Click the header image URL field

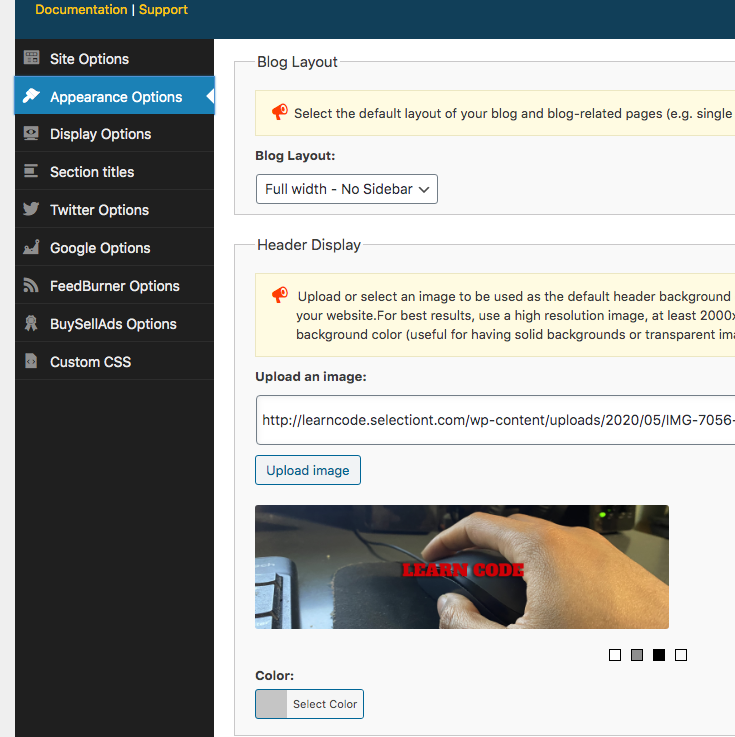[495, 420]
